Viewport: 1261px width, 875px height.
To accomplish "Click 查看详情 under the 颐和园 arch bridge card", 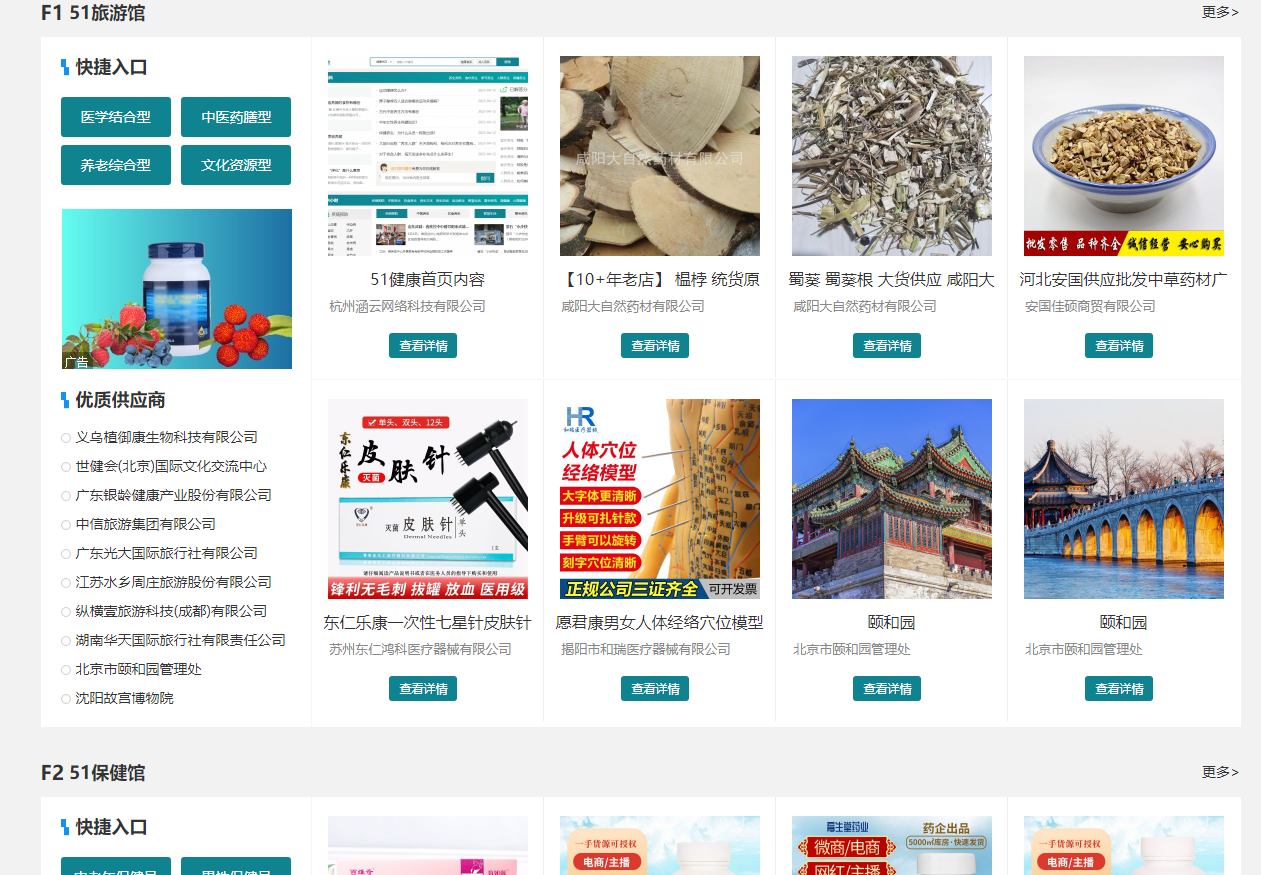I will pos(1119,689).
